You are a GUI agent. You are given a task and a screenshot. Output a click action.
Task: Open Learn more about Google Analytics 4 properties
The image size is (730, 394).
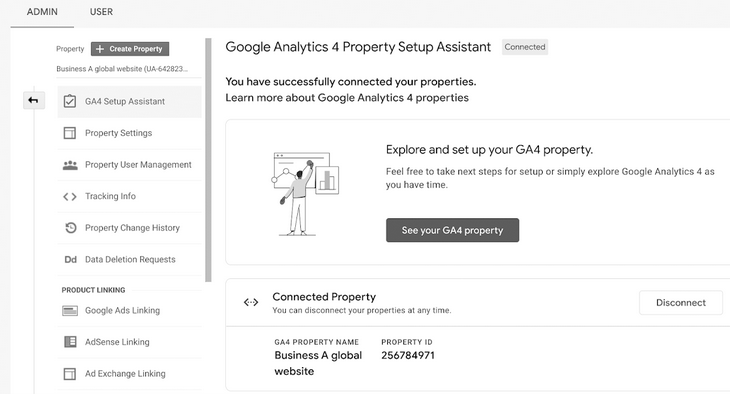(x=347, y=98)
